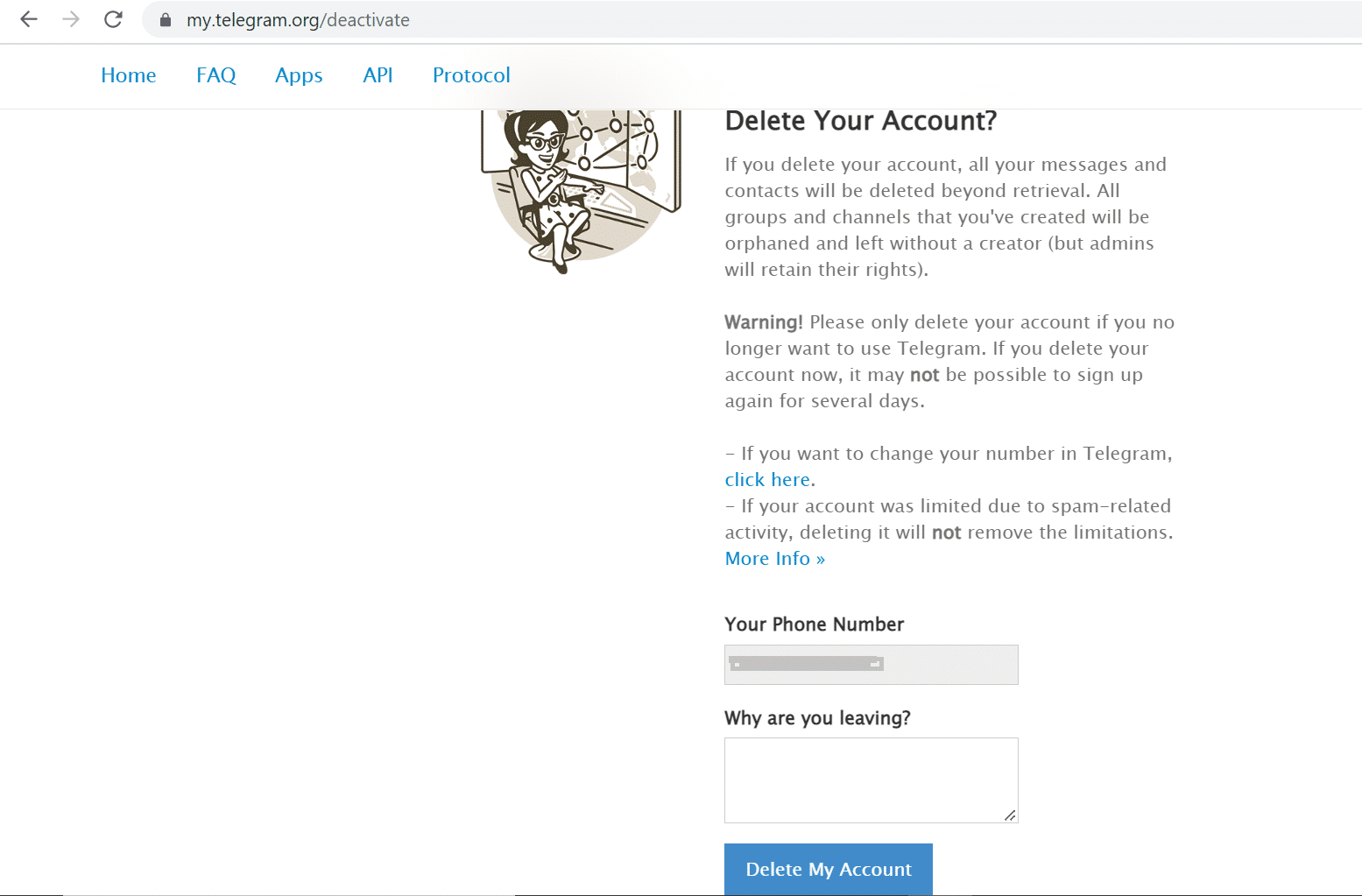1362x896 pixels.
Task: Click the "Why are you leaving?" label
Action: click(817, 718)
